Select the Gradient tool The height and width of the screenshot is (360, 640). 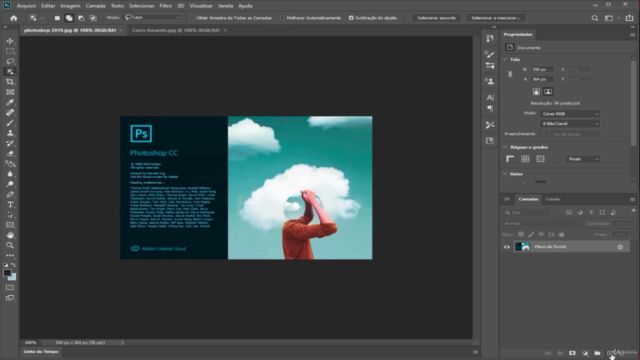[x=10, y=164]
